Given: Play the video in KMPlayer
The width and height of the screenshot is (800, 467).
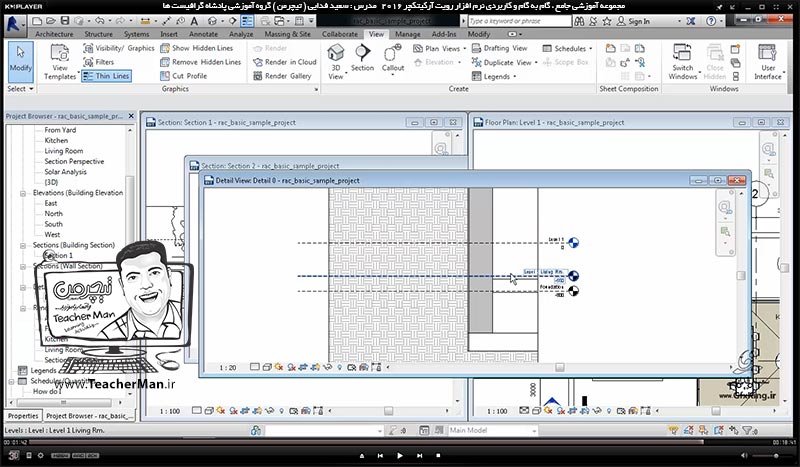Looking at the screenshot, I should (x=399, y=455).
